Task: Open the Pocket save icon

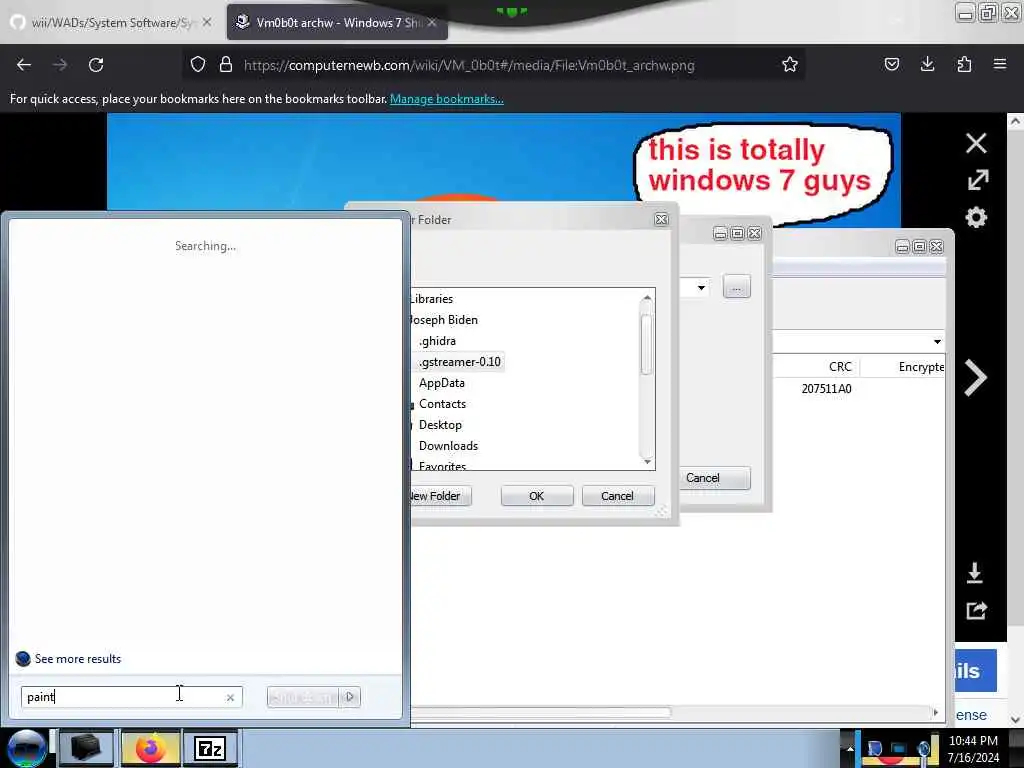Action: (892, 65)
